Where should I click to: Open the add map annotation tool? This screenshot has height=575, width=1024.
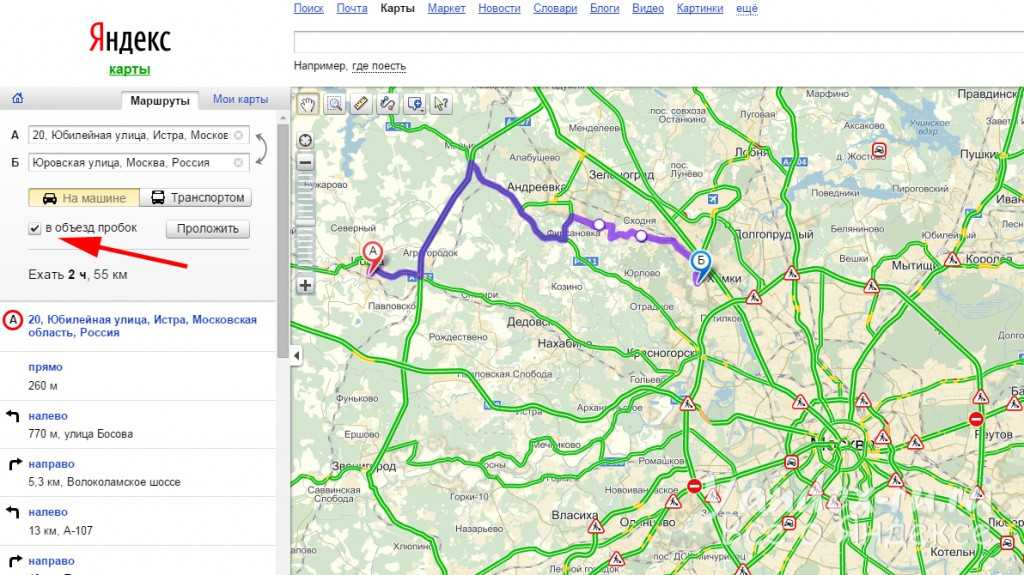point(415,104)
